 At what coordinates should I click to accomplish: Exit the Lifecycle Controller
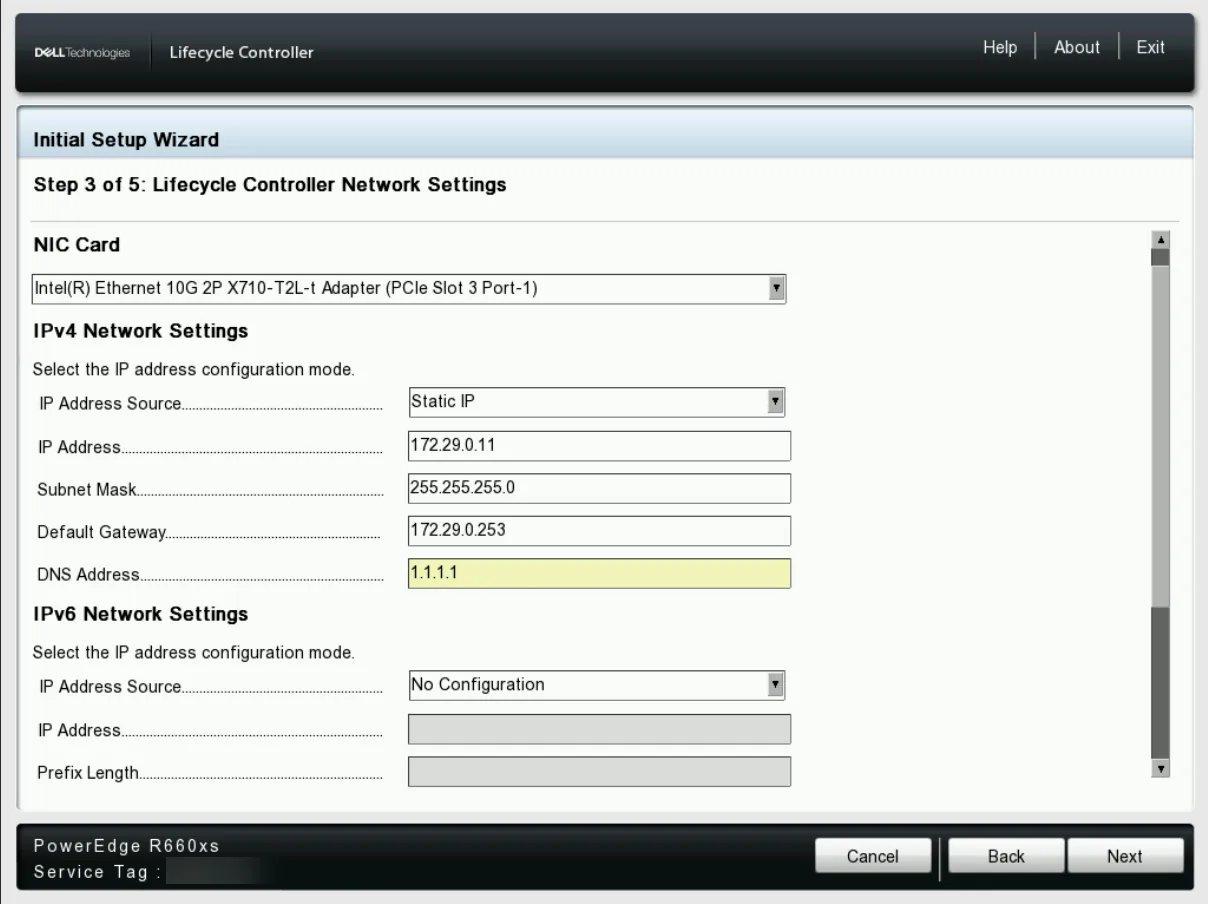pyautogui.click(x=1150, y=48)
